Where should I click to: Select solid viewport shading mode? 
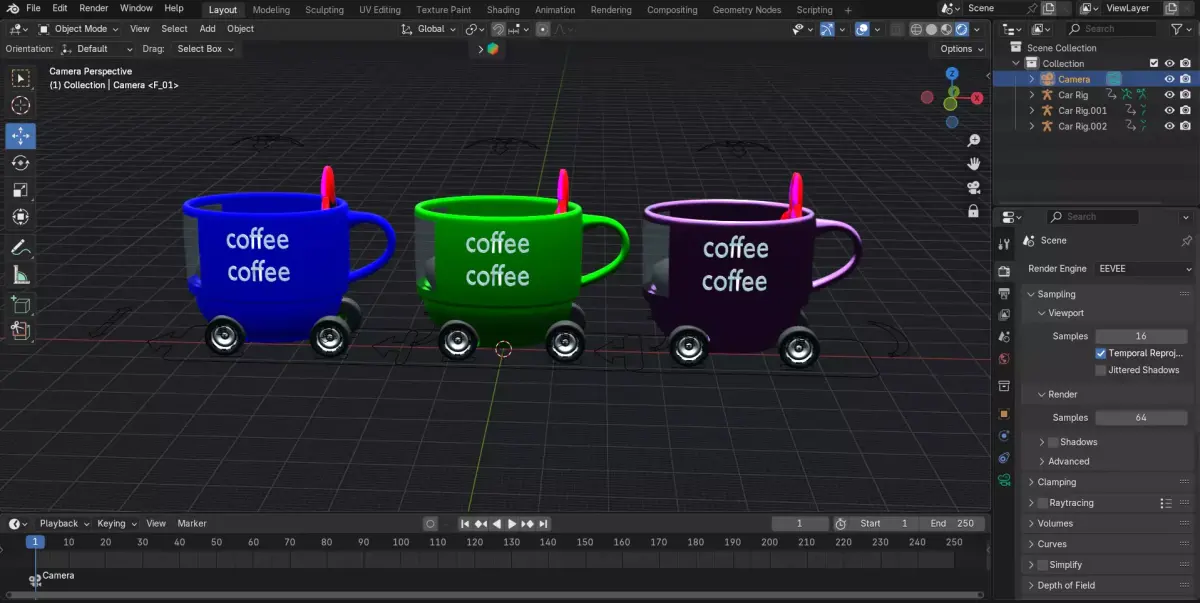click(x=932, y=29)
